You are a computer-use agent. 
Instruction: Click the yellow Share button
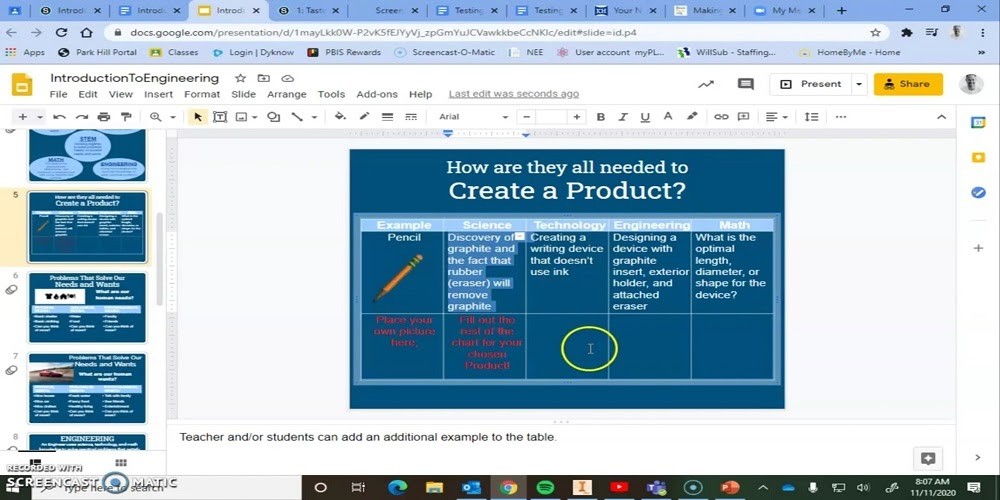coord(907,85)
